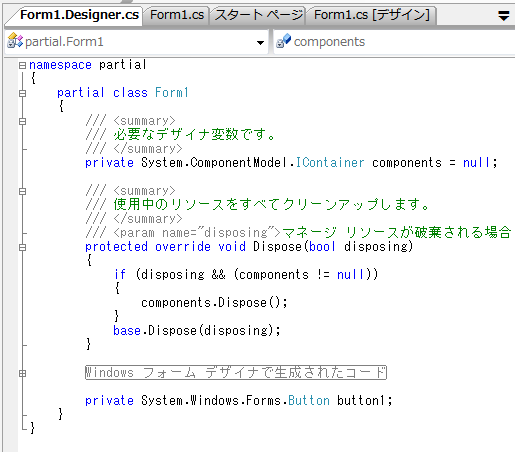Click the components field icon
The height and width of the screenshot is (452, 515).
[284, 41]
